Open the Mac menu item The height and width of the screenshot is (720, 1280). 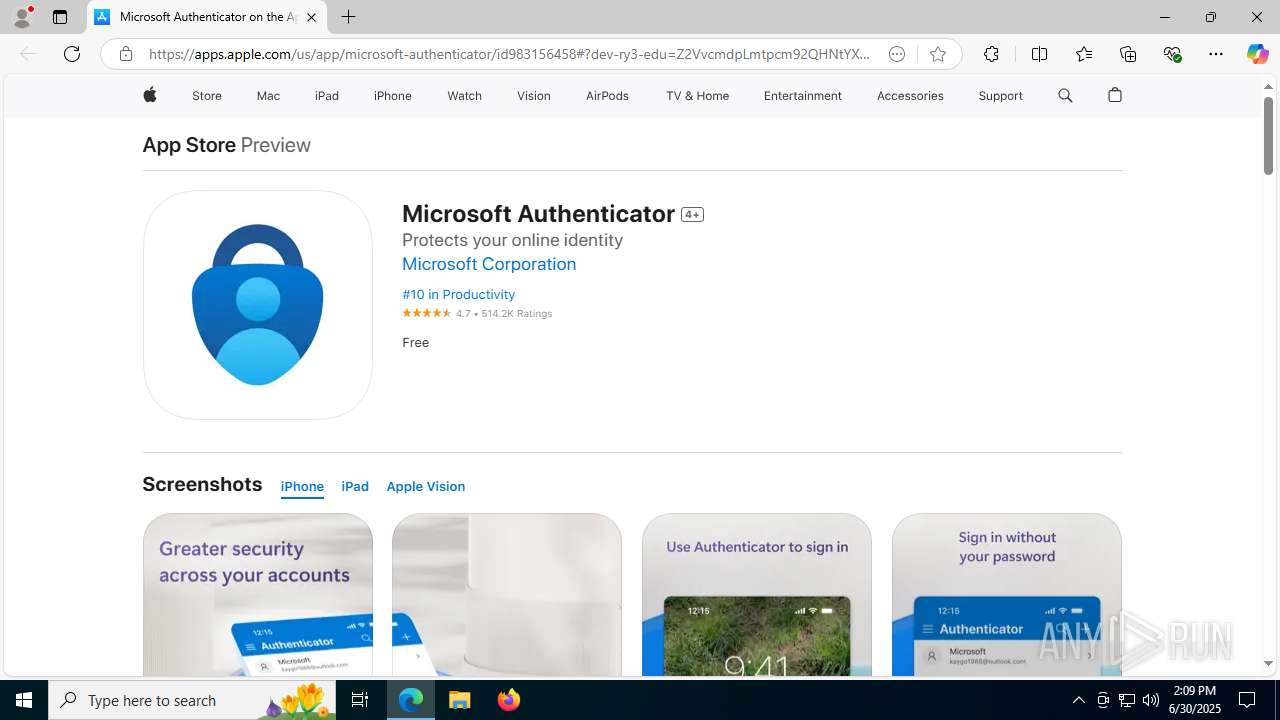pos(268,96)
